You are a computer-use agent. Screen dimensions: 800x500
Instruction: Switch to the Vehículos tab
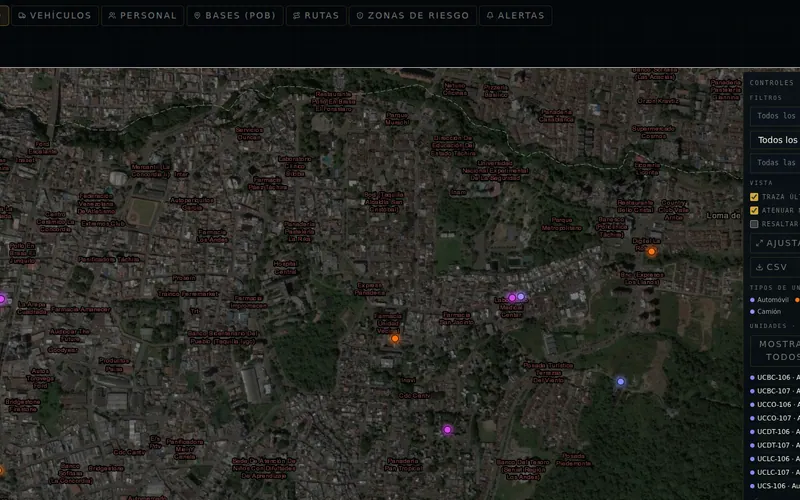pos(55,15)
